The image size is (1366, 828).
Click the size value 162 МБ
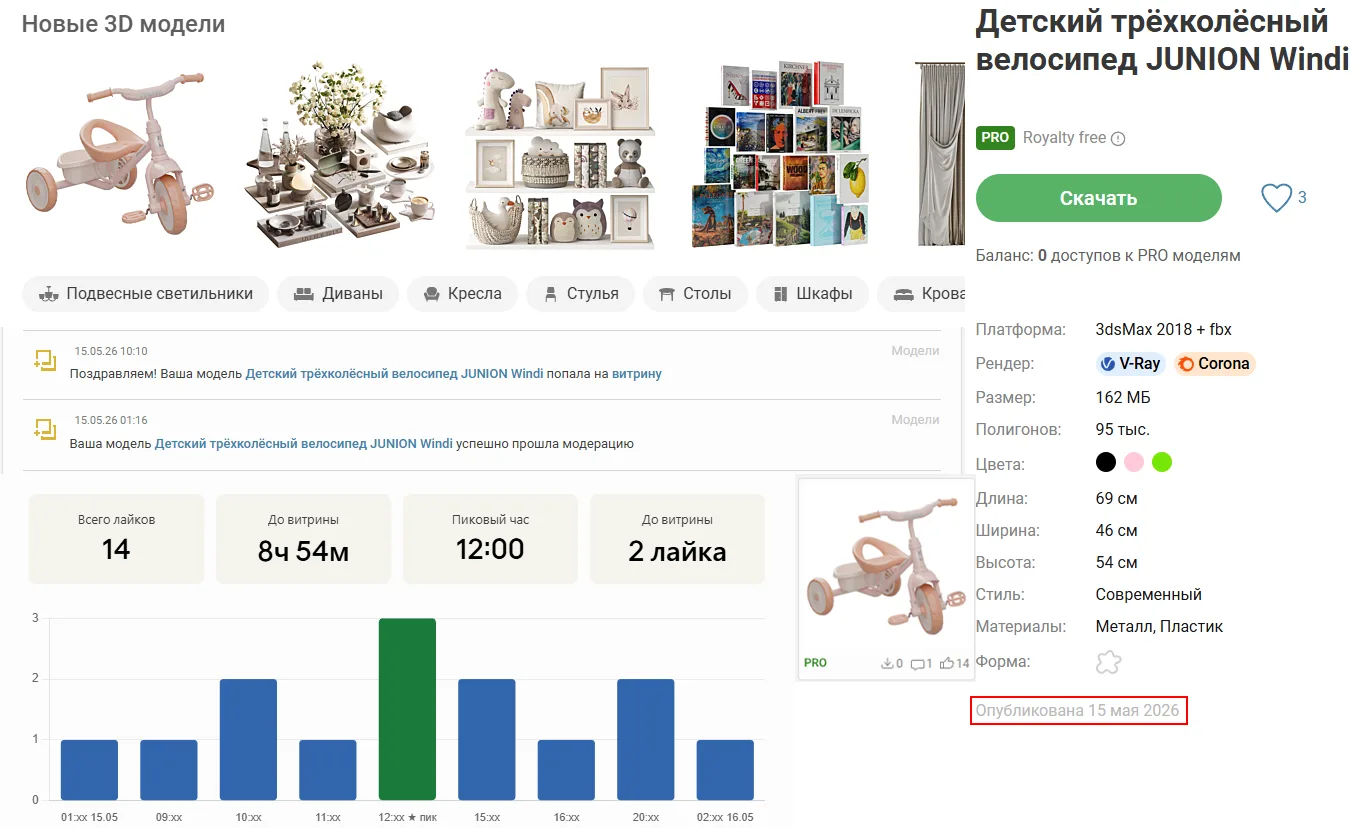click(x=1123, y=398)
